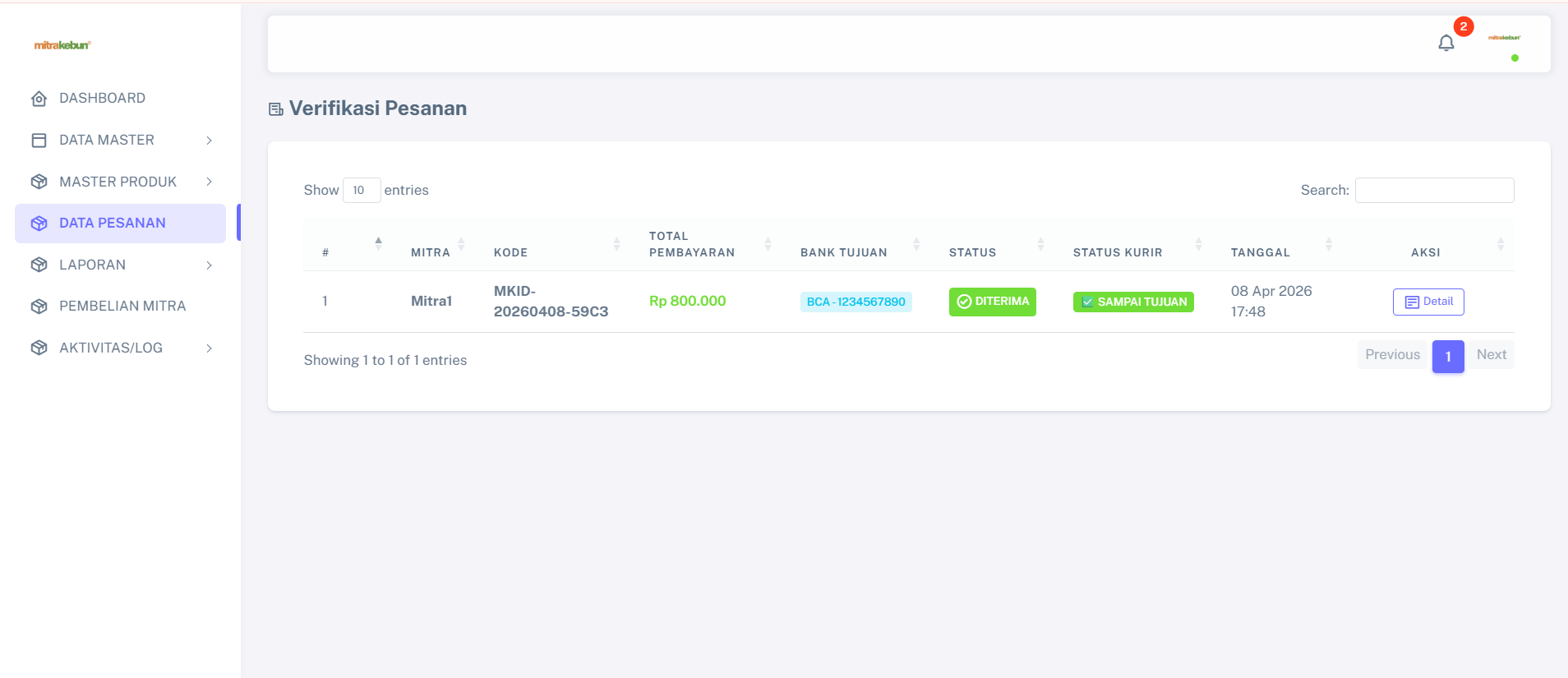1568x678 pixels.
Task: Click the DITERIMA status badge
Action: pos(993,302)
